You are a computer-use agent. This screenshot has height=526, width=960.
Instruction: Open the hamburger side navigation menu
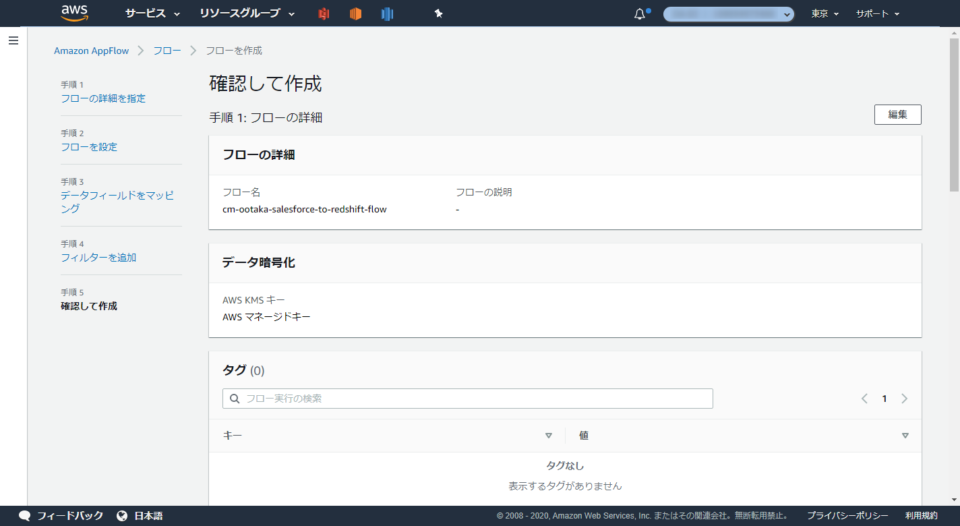pos(13,40)
